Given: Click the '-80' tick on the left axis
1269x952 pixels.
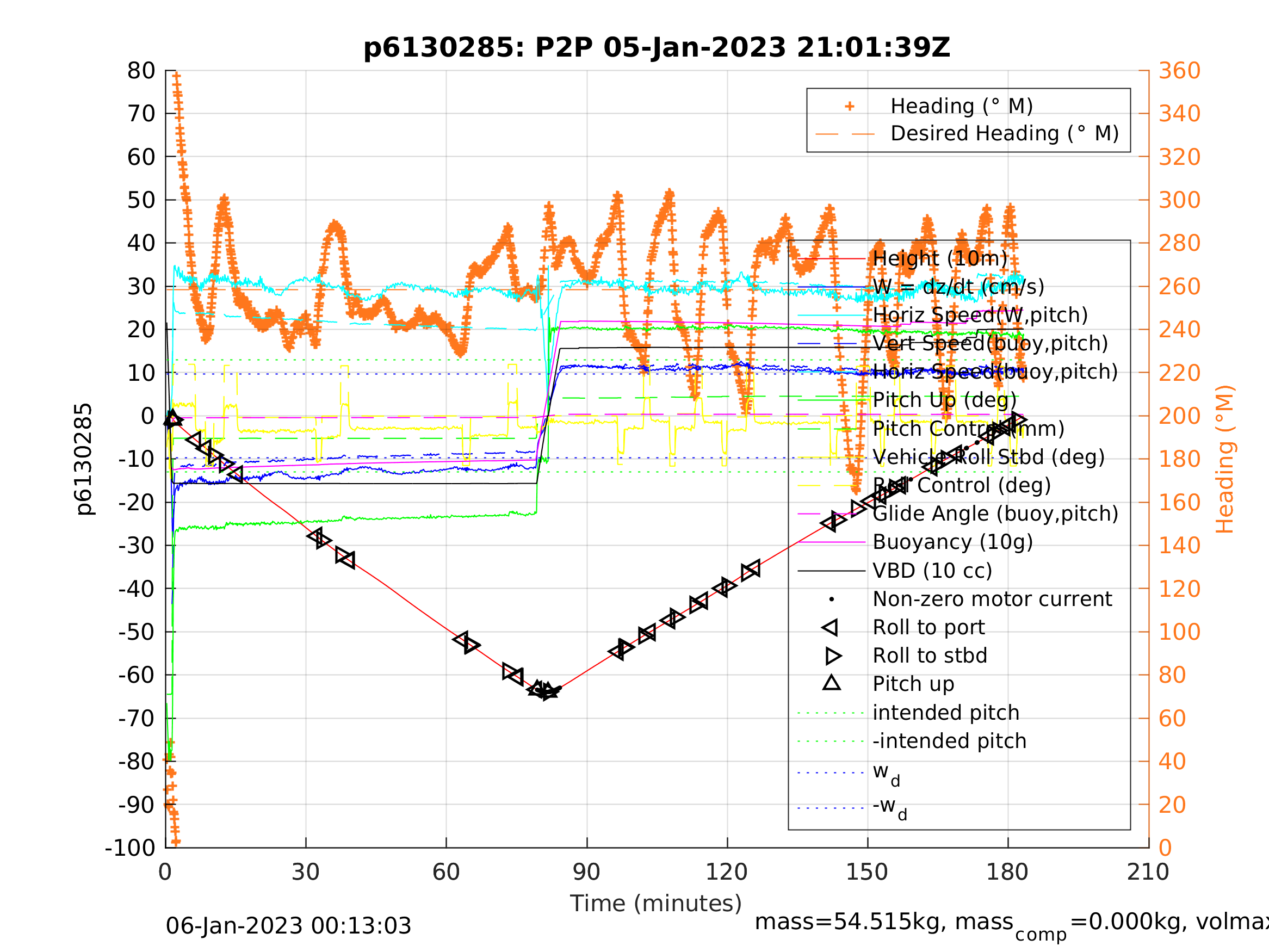Looking at the screenshot, I should point(137,762).
